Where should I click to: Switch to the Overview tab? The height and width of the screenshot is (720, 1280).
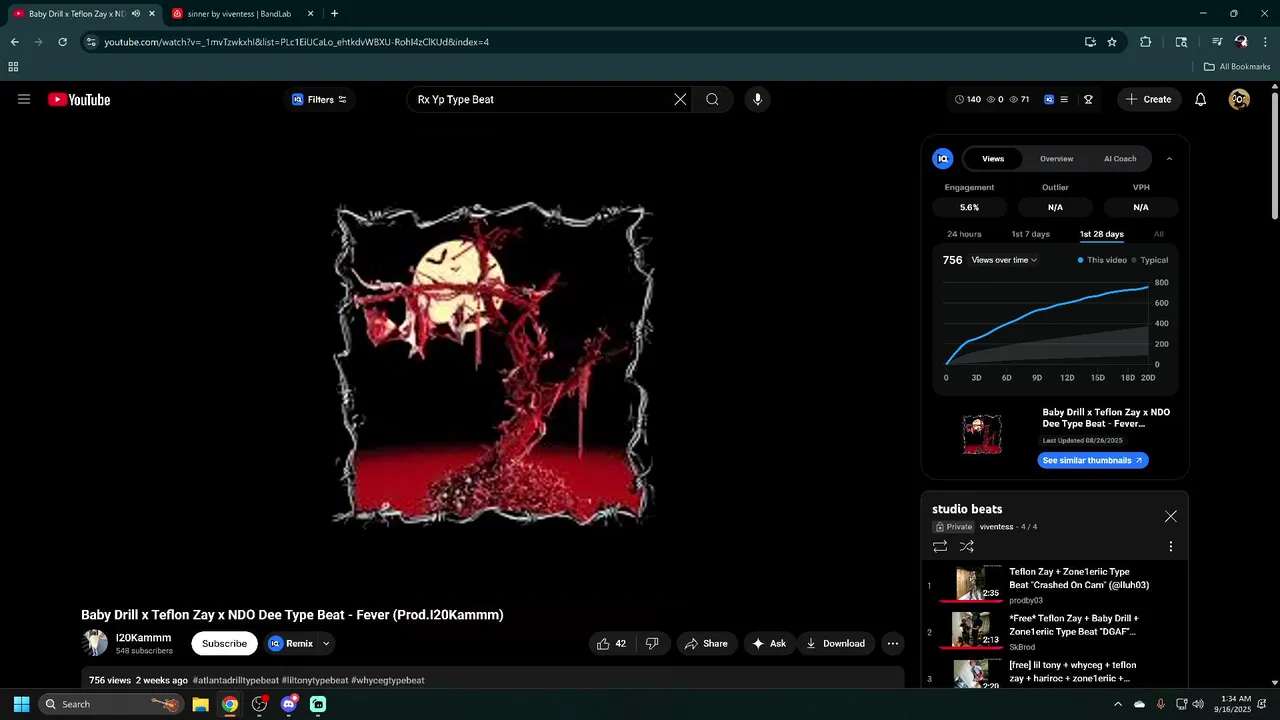1056,158
